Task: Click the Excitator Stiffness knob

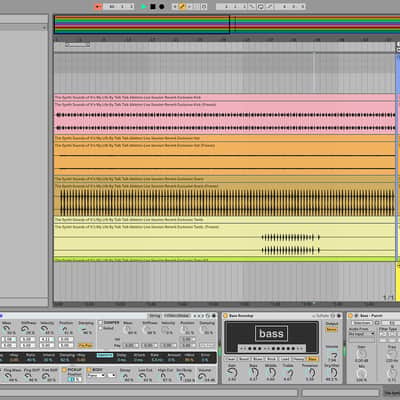Action: [x=25, y=328]
